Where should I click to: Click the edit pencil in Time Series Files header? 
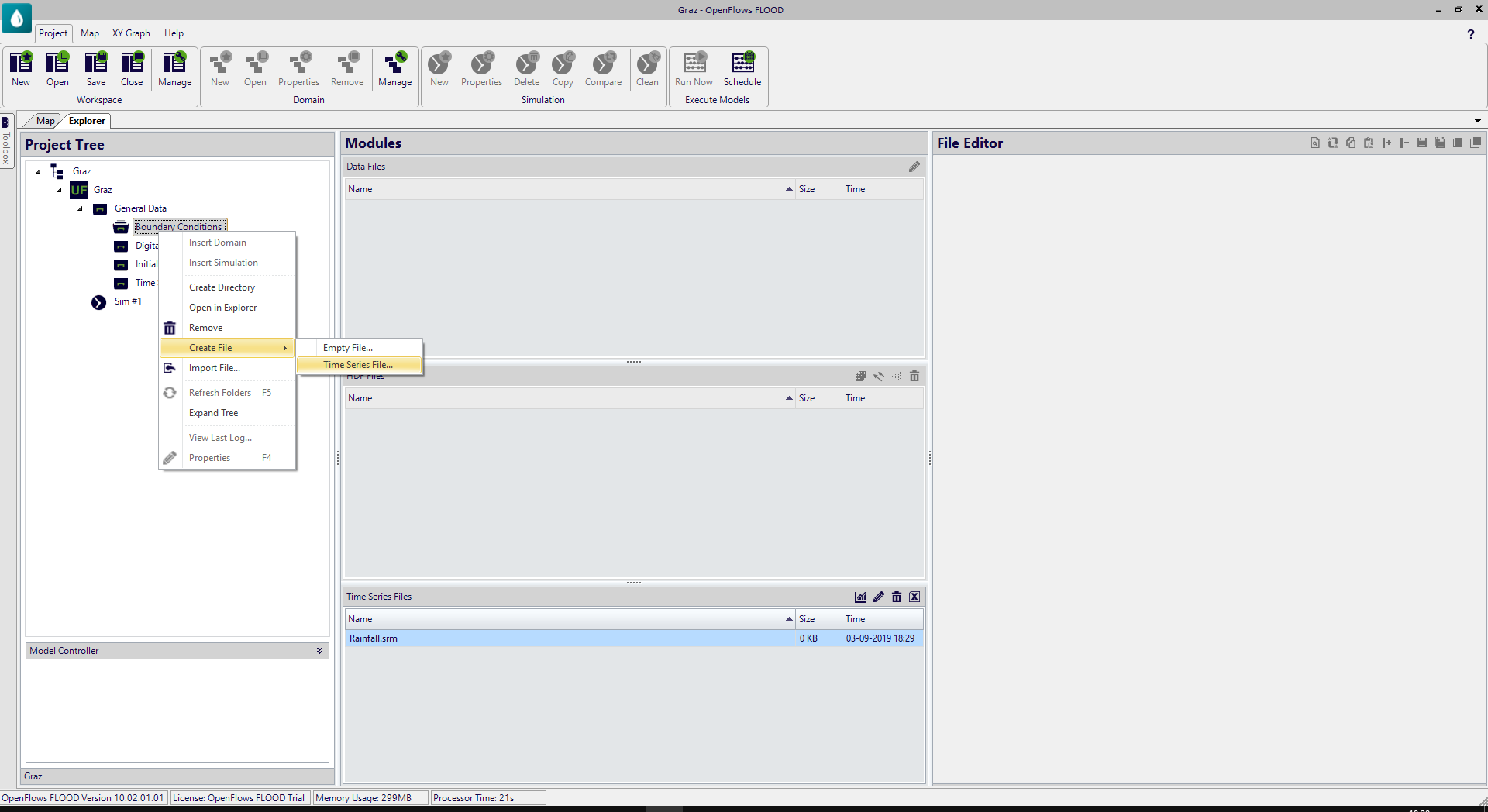coord(879,597)
